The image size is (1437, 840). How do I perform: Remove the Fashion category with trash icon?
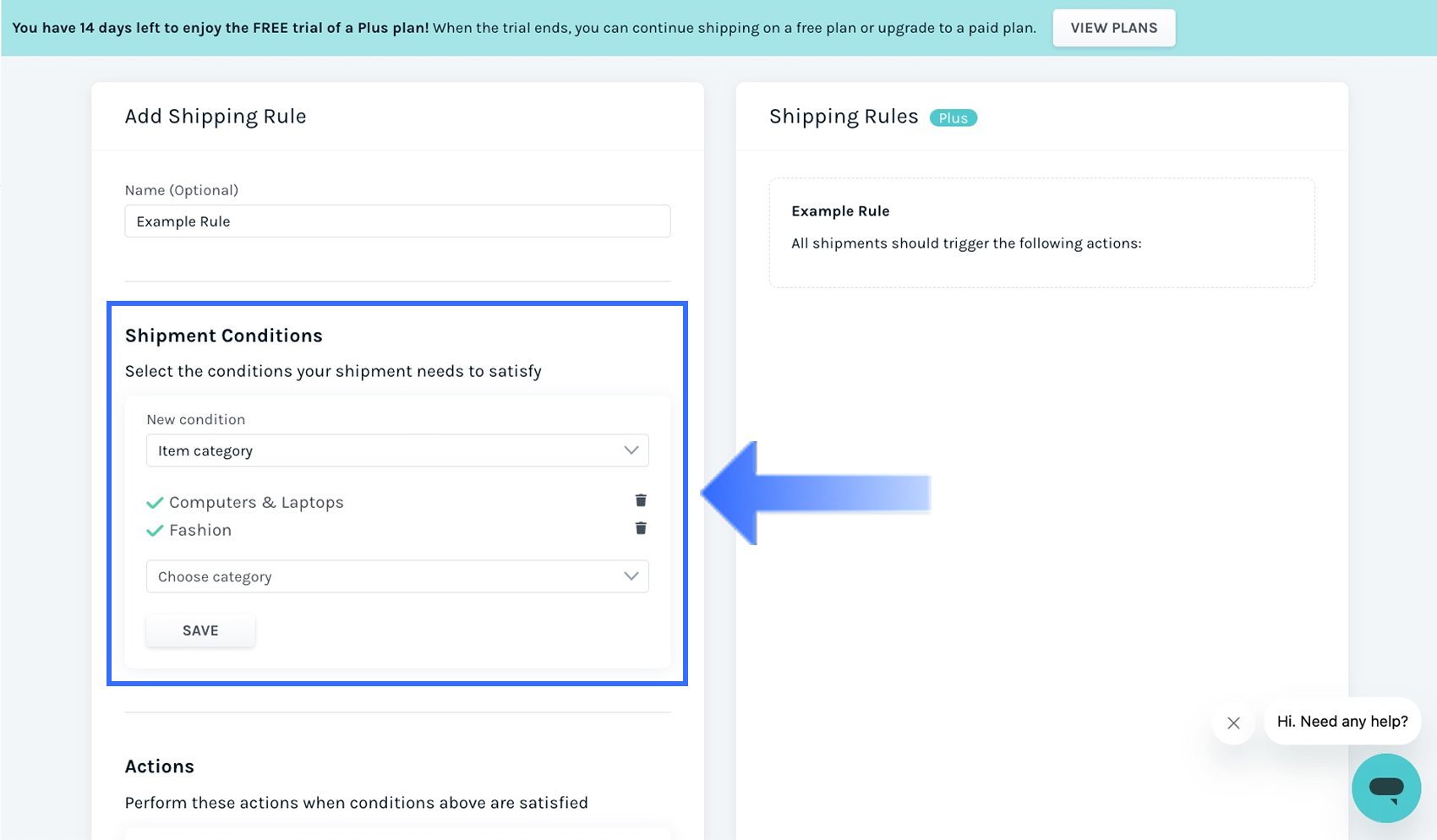tap(641, 529)
